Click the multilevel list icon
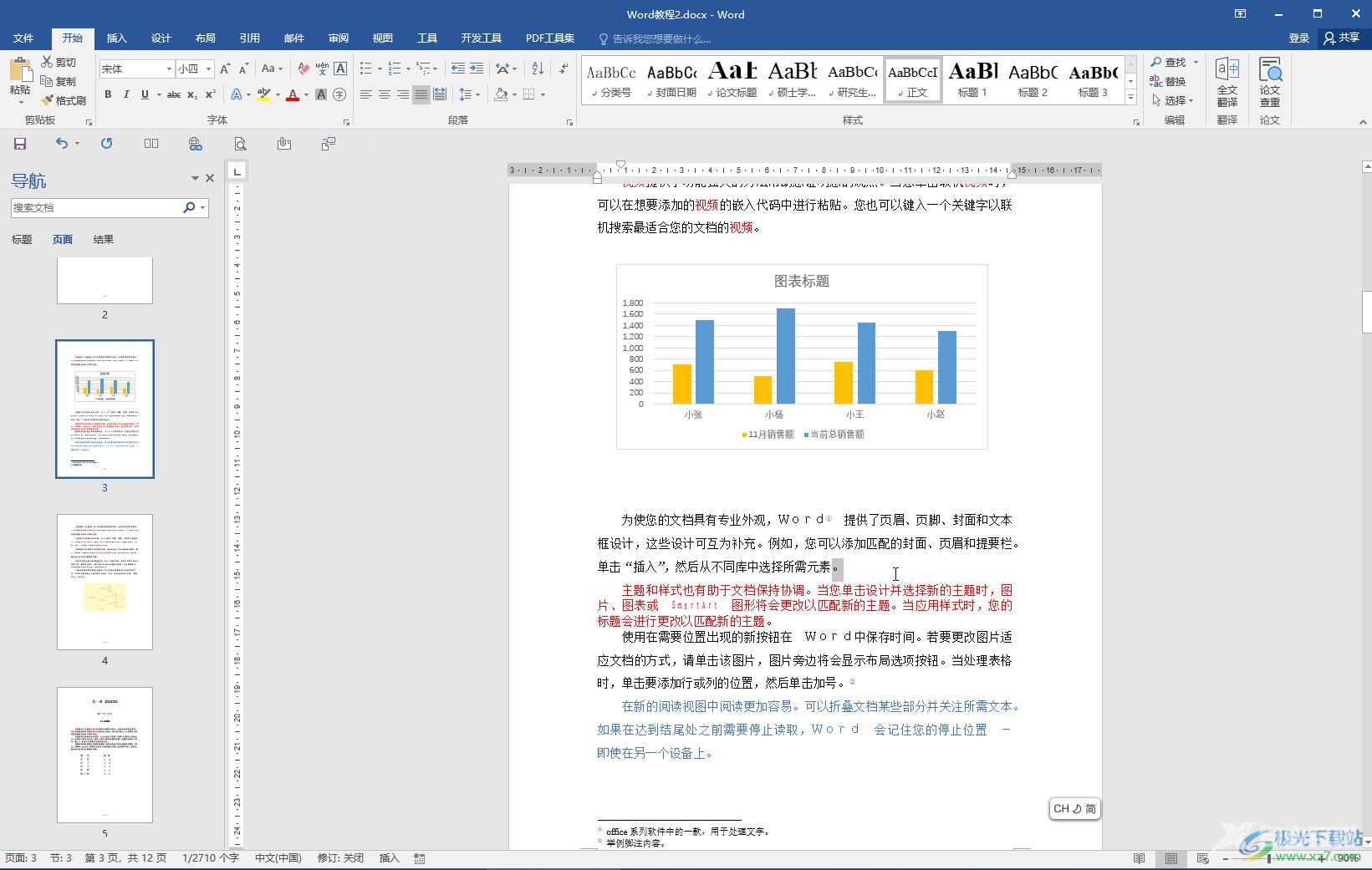 pos(424,69)
